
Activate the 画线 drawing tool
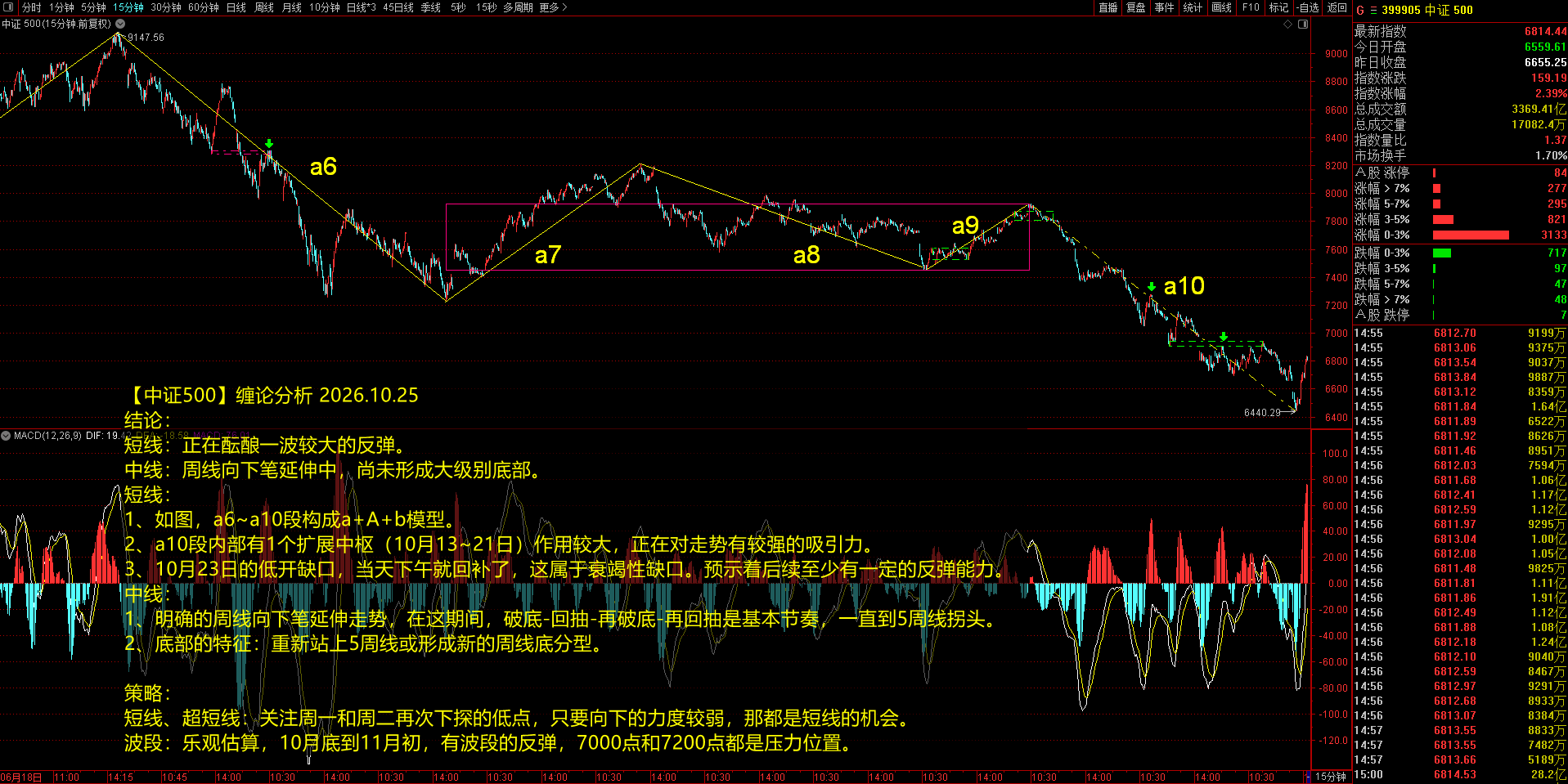click(1222, 7)
